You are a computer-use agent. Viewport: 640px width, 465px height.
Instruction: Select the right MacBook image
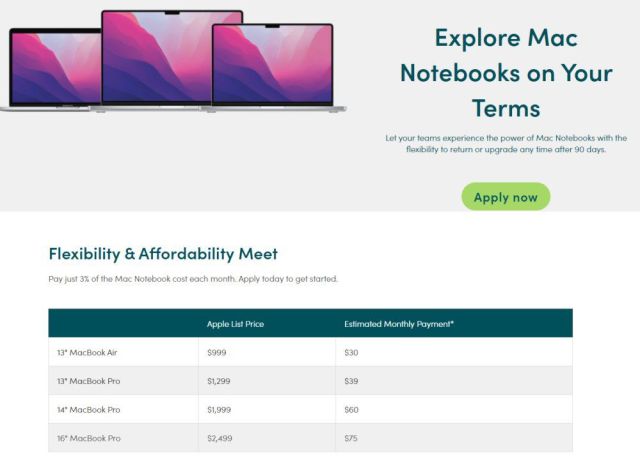[274, 68]
